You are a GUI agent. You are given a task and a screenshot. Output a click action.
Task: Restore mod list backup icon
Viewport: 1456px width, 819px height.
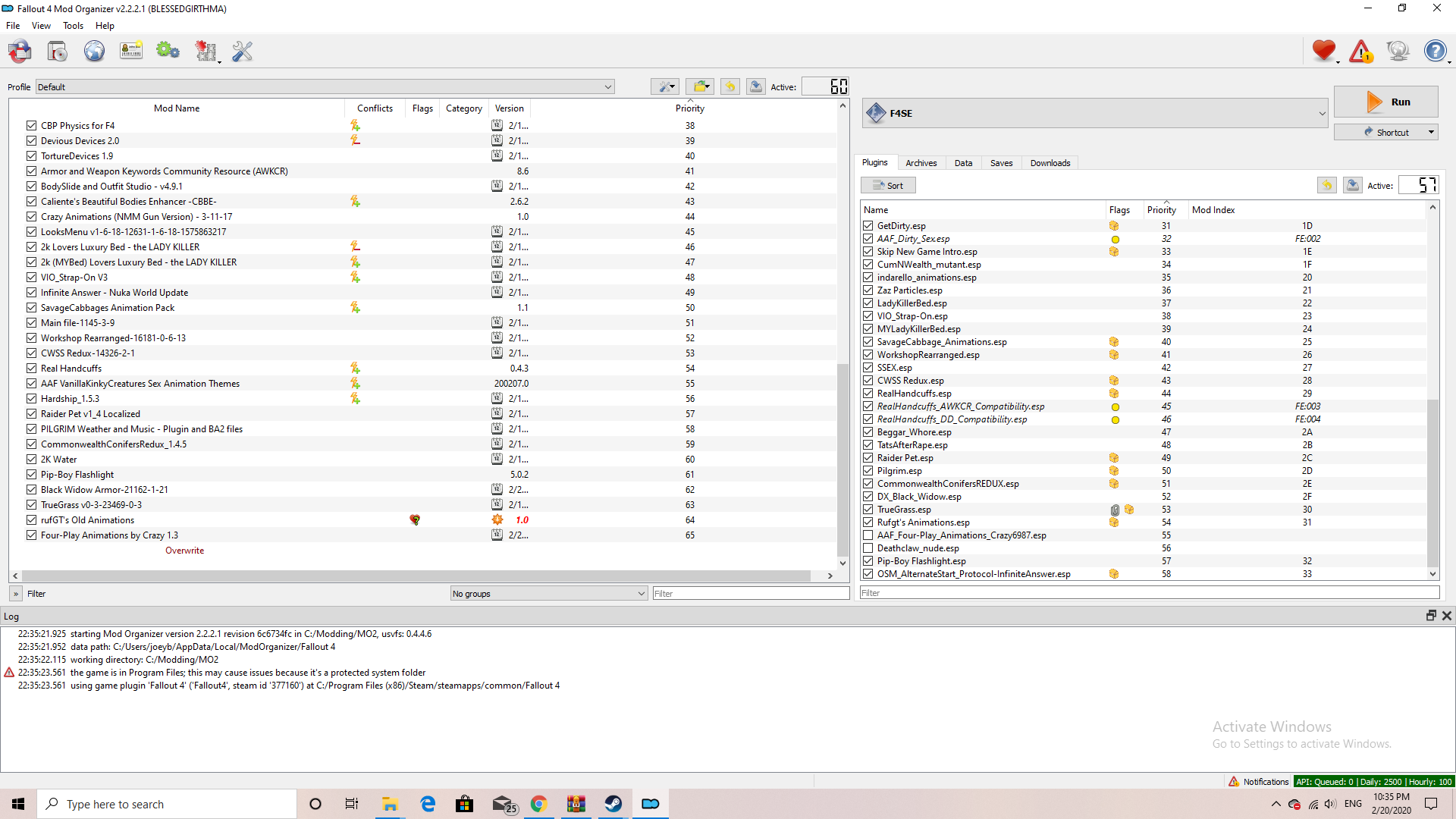click(x=730, y=86)
